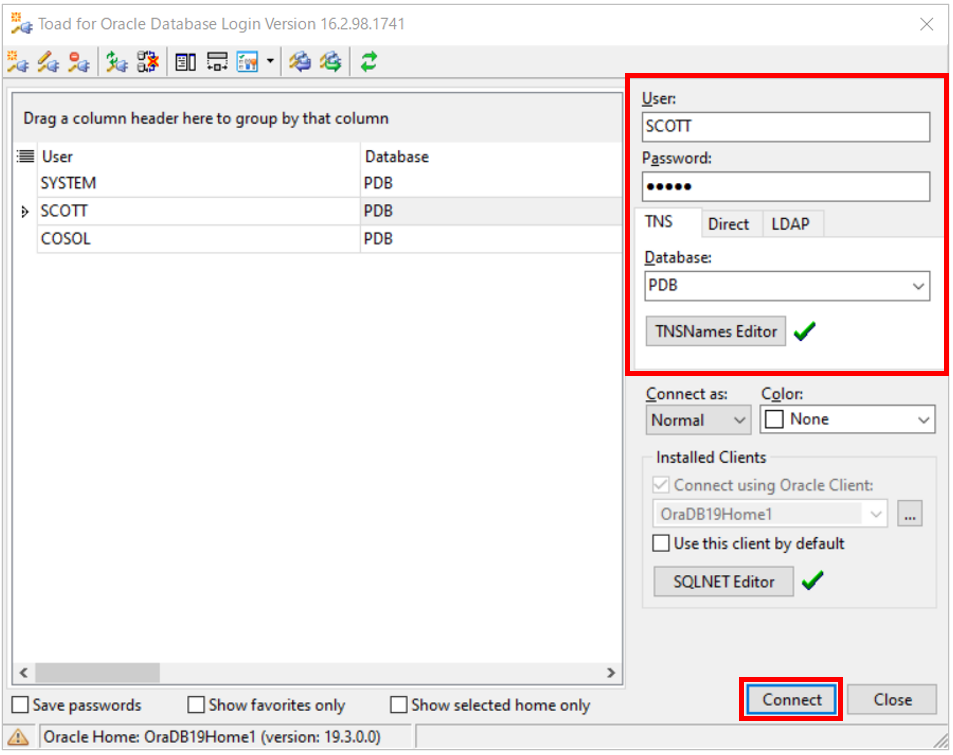
Task: Check Use this client by default
Action: click(661, 543)
